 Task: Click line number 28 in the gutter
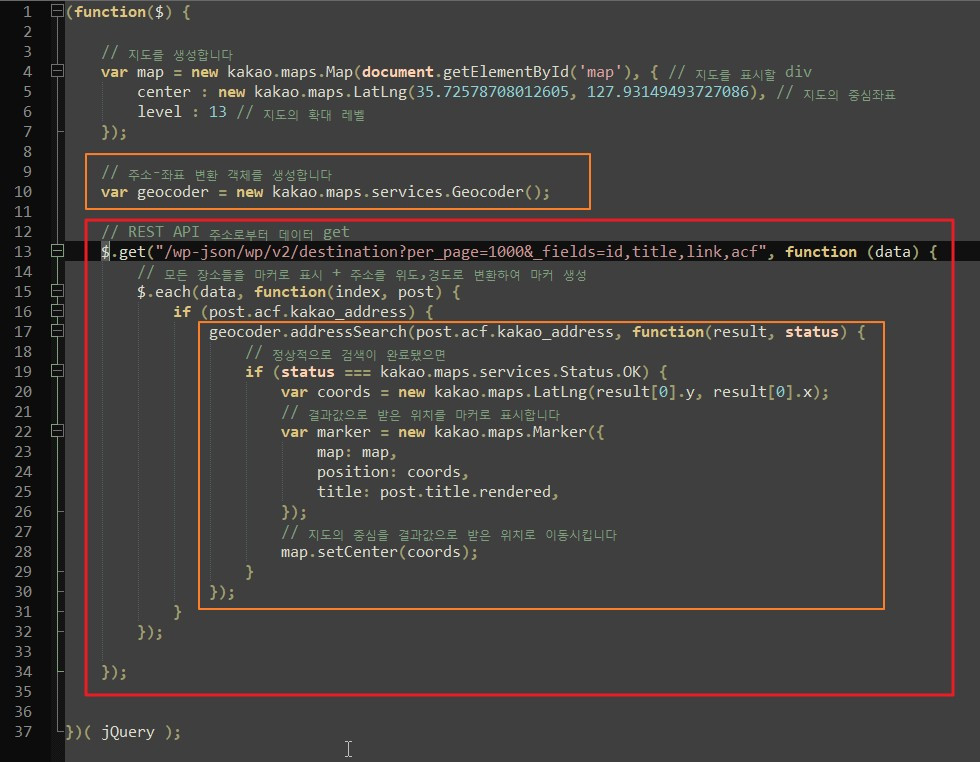click(x=22, y=552)
